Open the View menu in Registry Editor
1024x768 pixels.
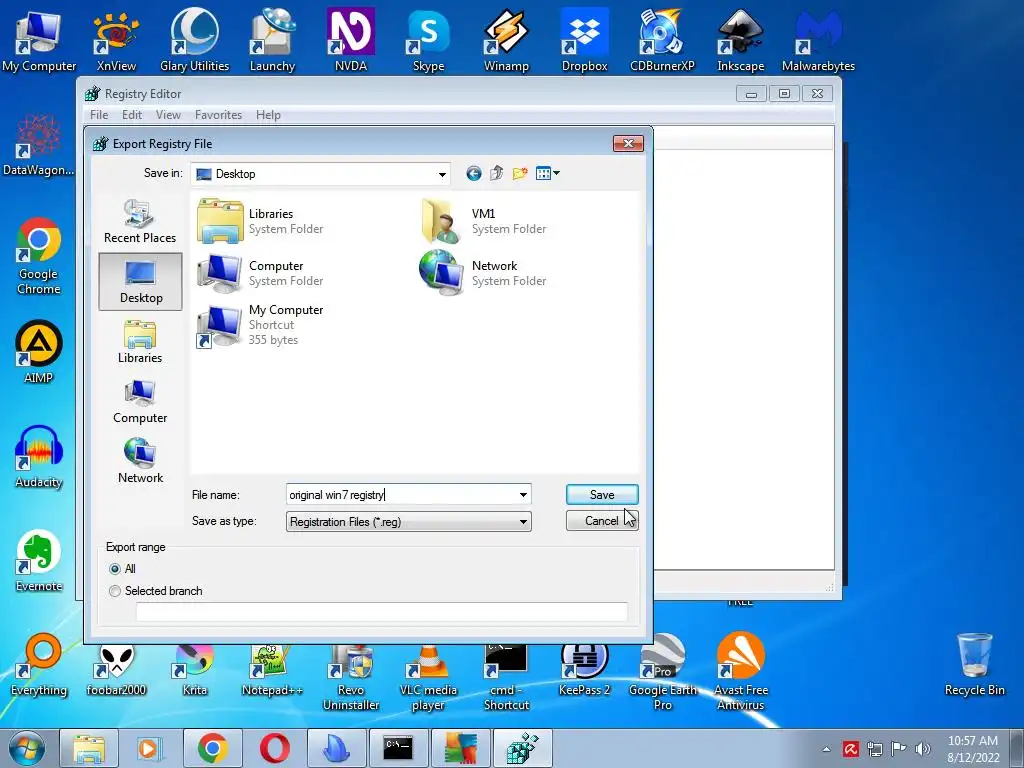pyautogui.click(x=168, y=115)
